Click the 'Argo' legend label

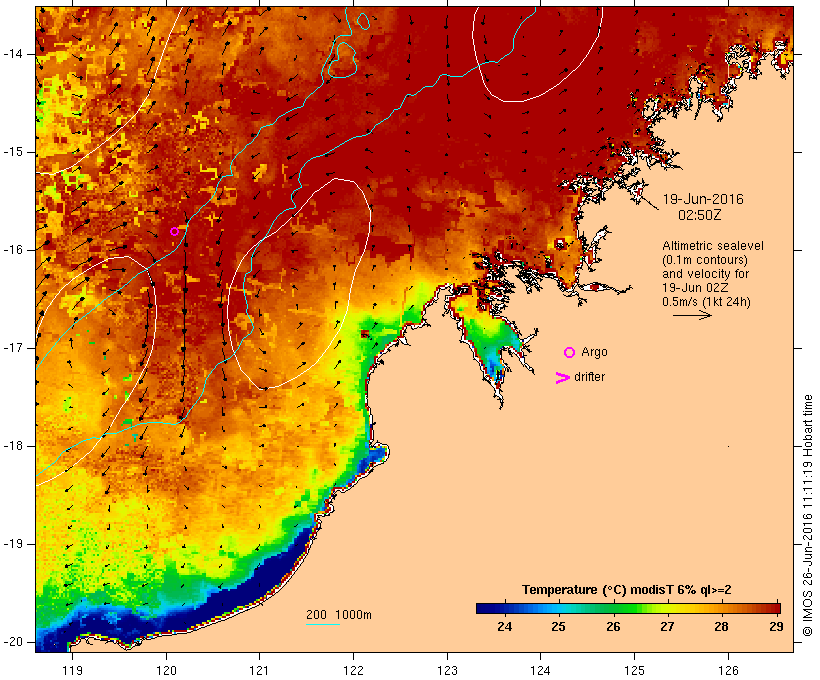(595, 353)
